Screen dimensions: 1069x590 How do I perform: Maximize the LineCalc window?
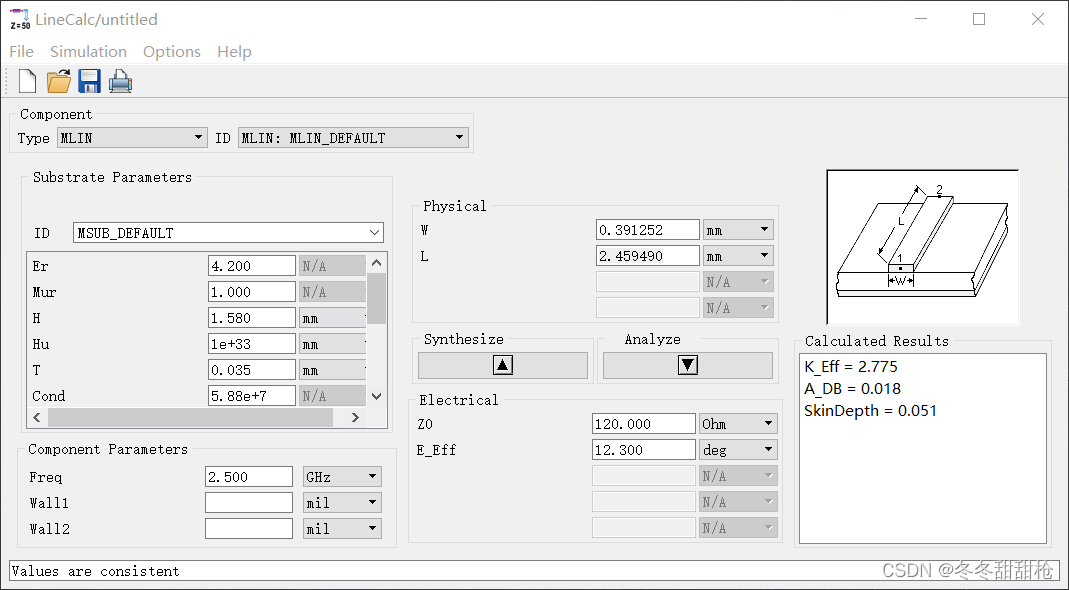(x=979, y=19)
